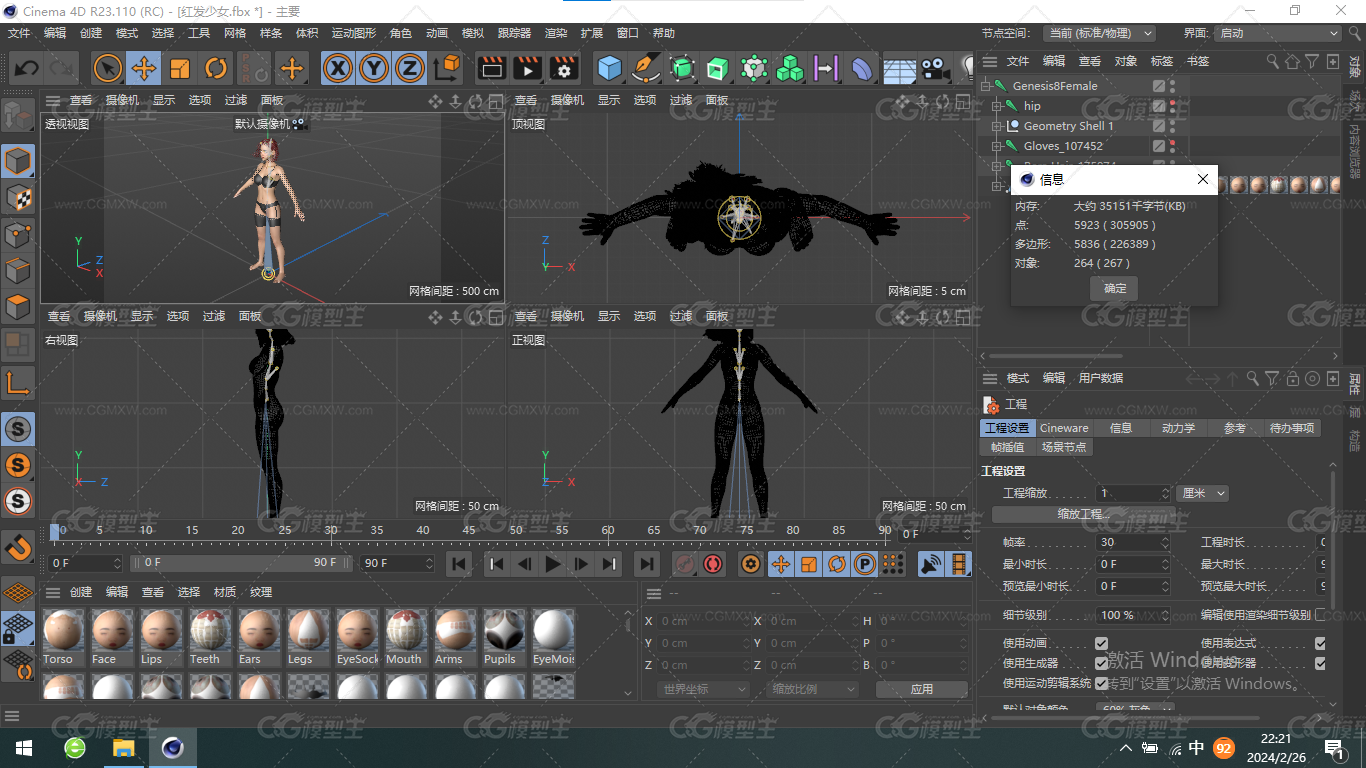The width and height of the screenshot is (1366, 768).
Task: Open Render Settings clapperboard gear icon
Action: click(x=564, y=69)
